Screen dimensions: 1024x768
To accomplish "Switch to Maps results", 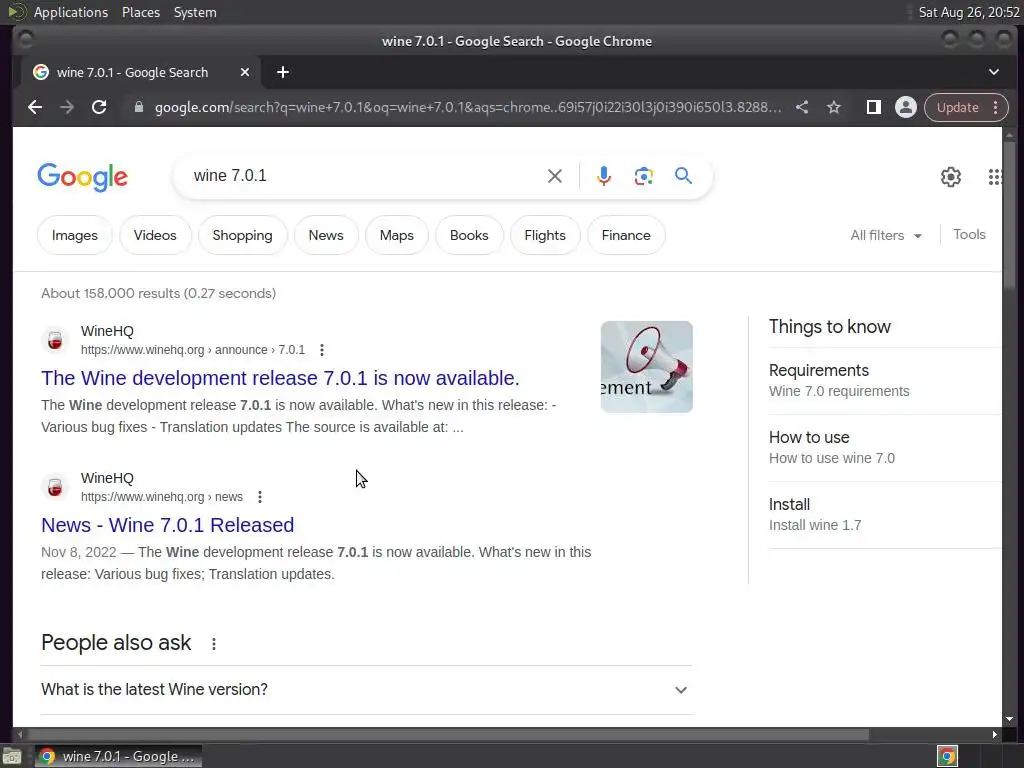I will (396, 235).
